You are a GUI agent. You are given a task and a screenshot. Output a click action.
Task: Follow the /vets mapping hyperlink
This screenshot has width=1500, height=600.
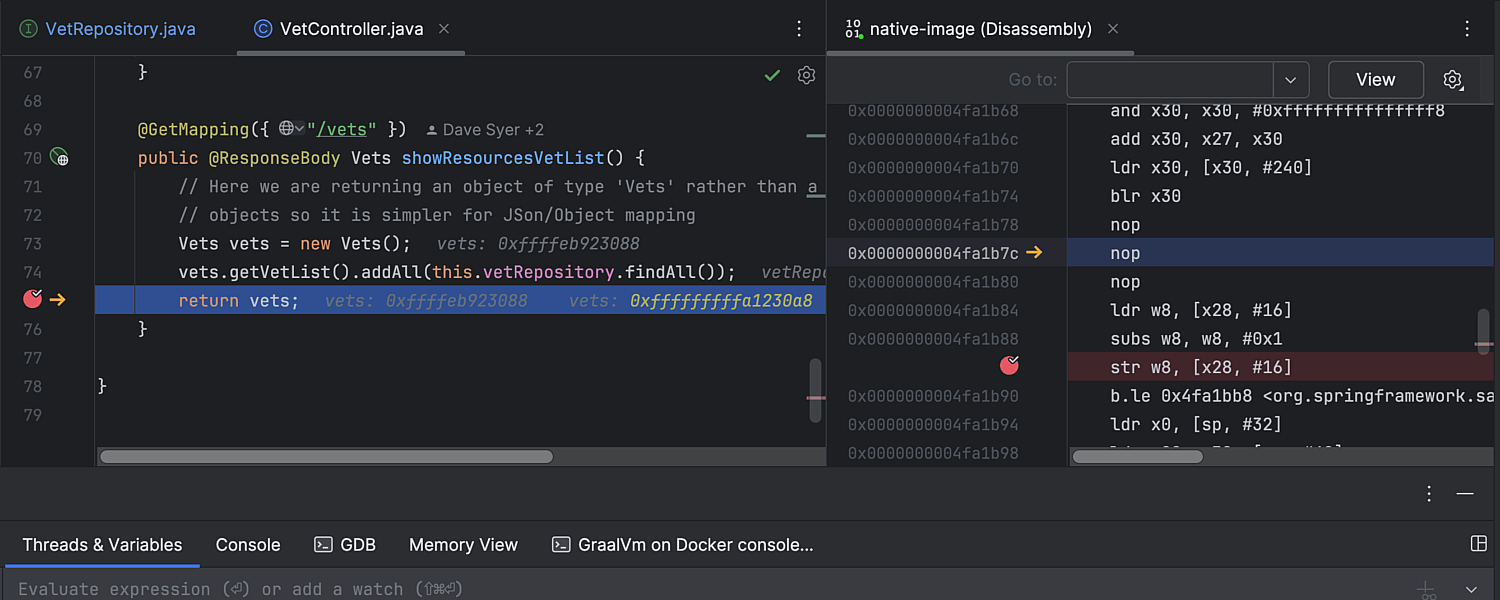point(344,129)
